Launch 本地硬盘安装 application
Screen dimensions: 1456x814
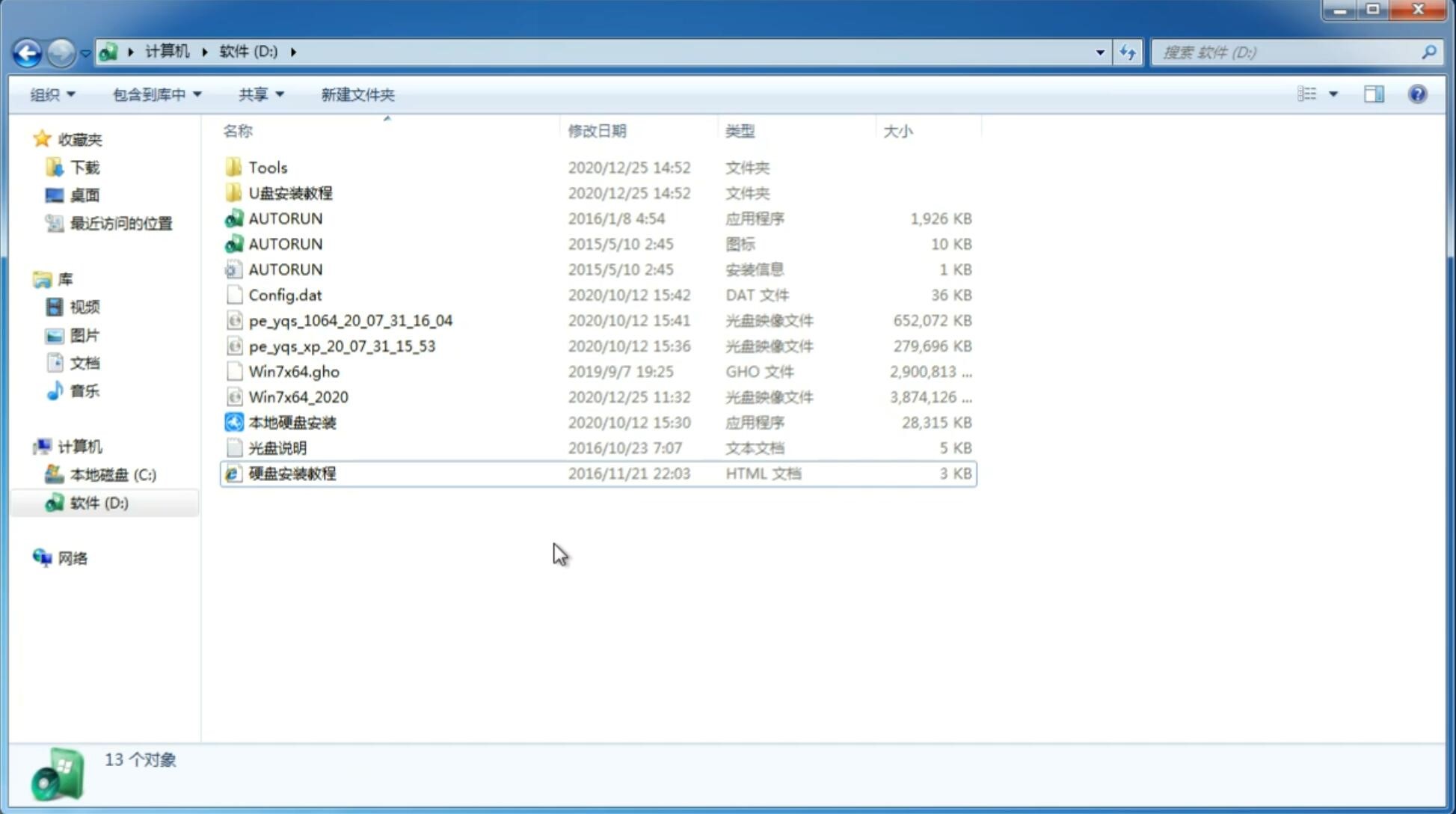point(292,422)
